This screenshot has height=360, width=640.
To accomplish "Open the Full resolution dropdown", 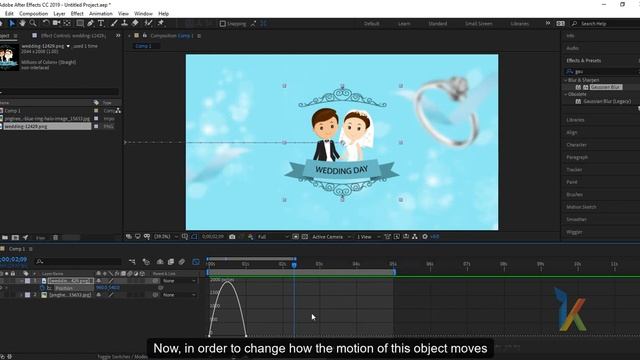I will [273, 237].
